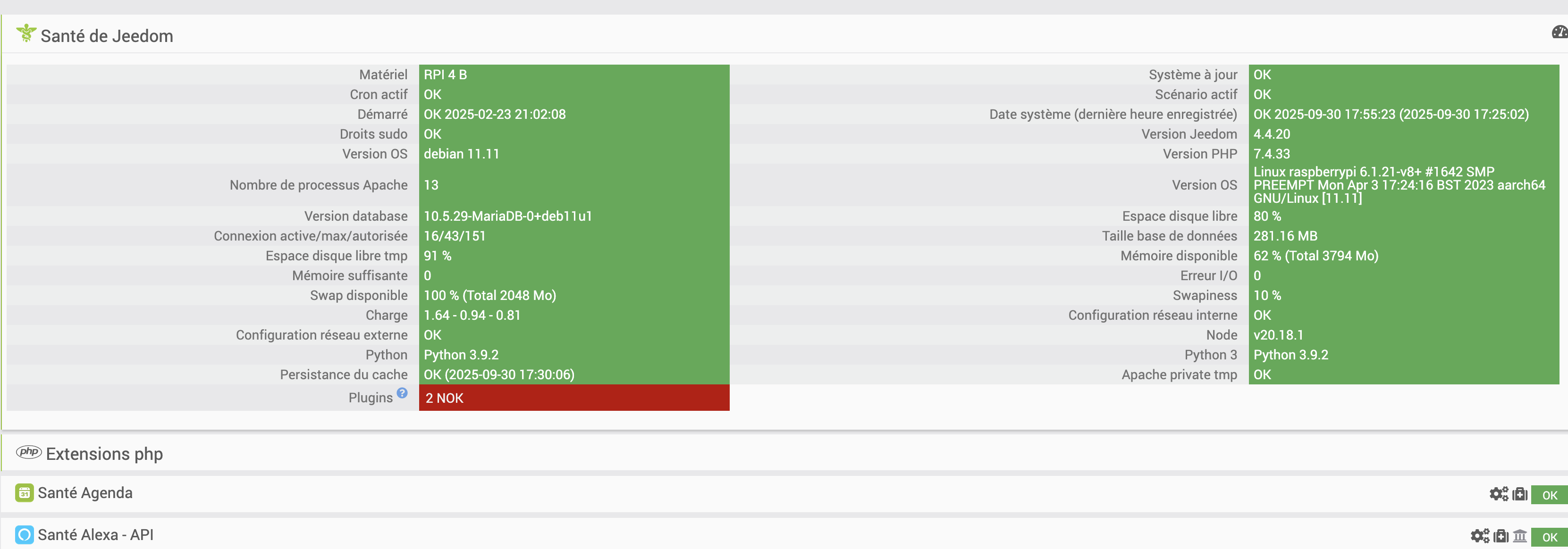
Task: Click the Santé Agenda calendar icon
Action: point(25,493)
